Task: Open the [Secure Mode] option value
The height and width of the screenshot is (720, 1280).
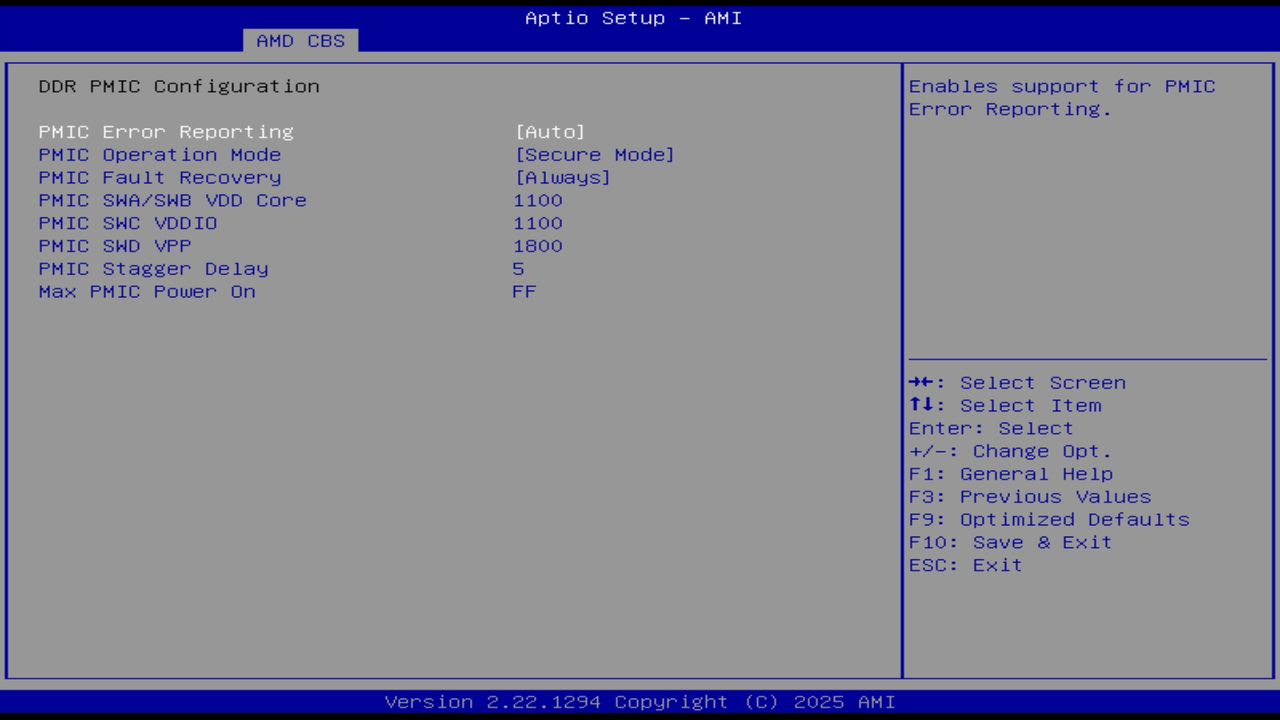Action: 595,155
